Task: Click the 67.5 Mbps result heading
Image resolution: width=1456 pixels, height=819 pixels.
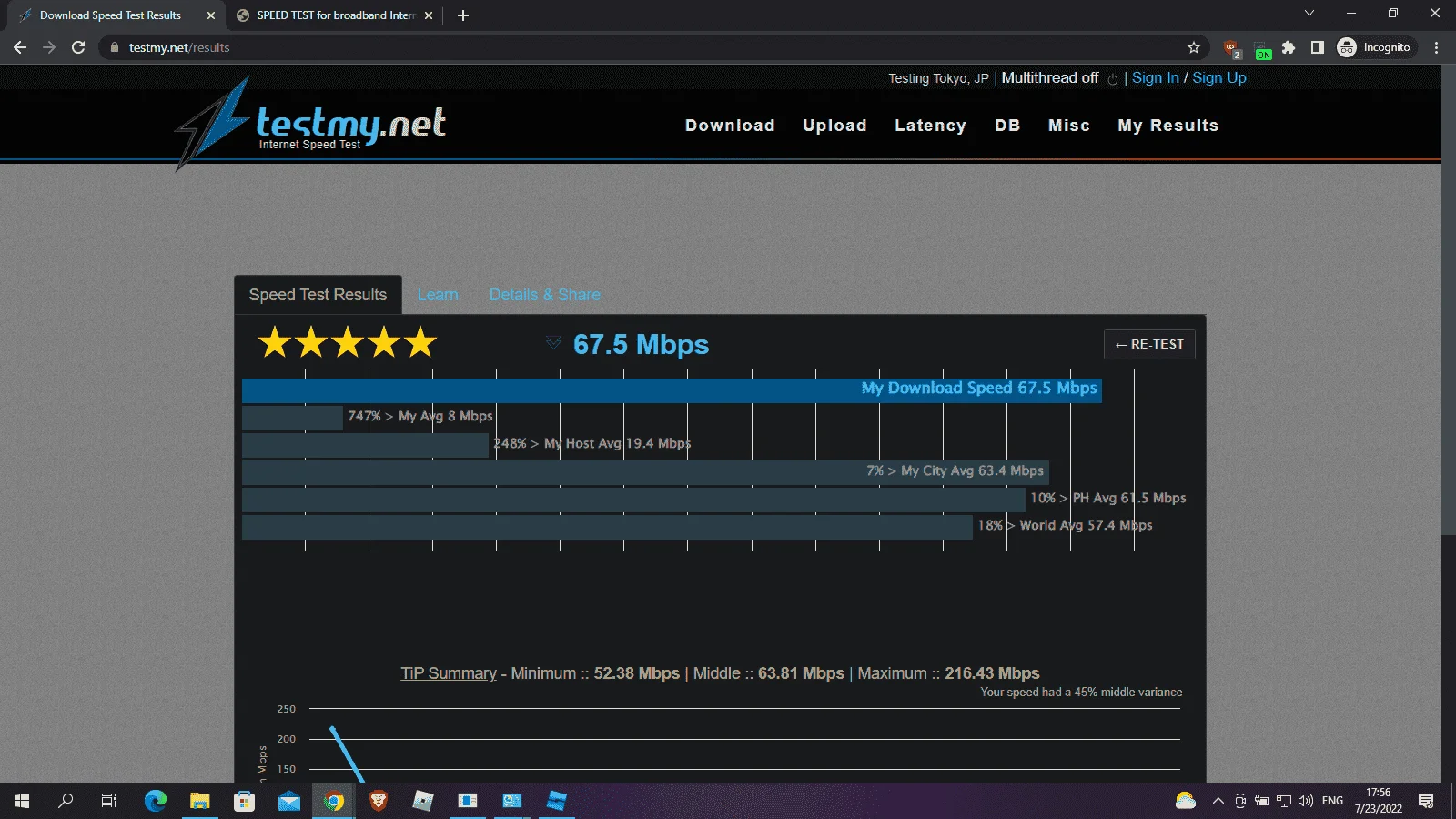Action: [x=641, y=345]
